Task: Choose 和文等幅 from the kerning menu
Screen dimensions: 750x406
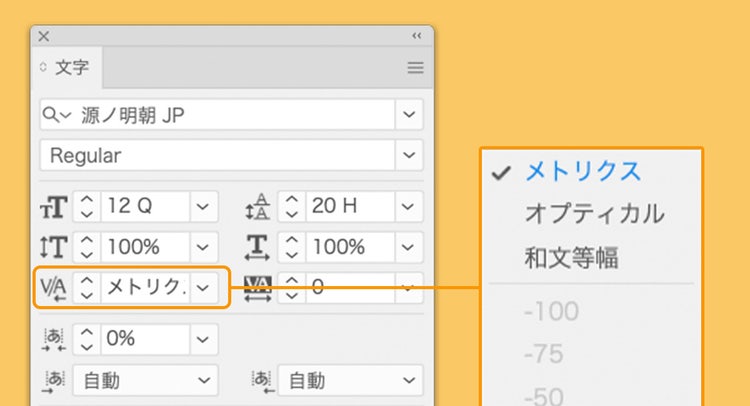Action: click(x=571, y=257)
